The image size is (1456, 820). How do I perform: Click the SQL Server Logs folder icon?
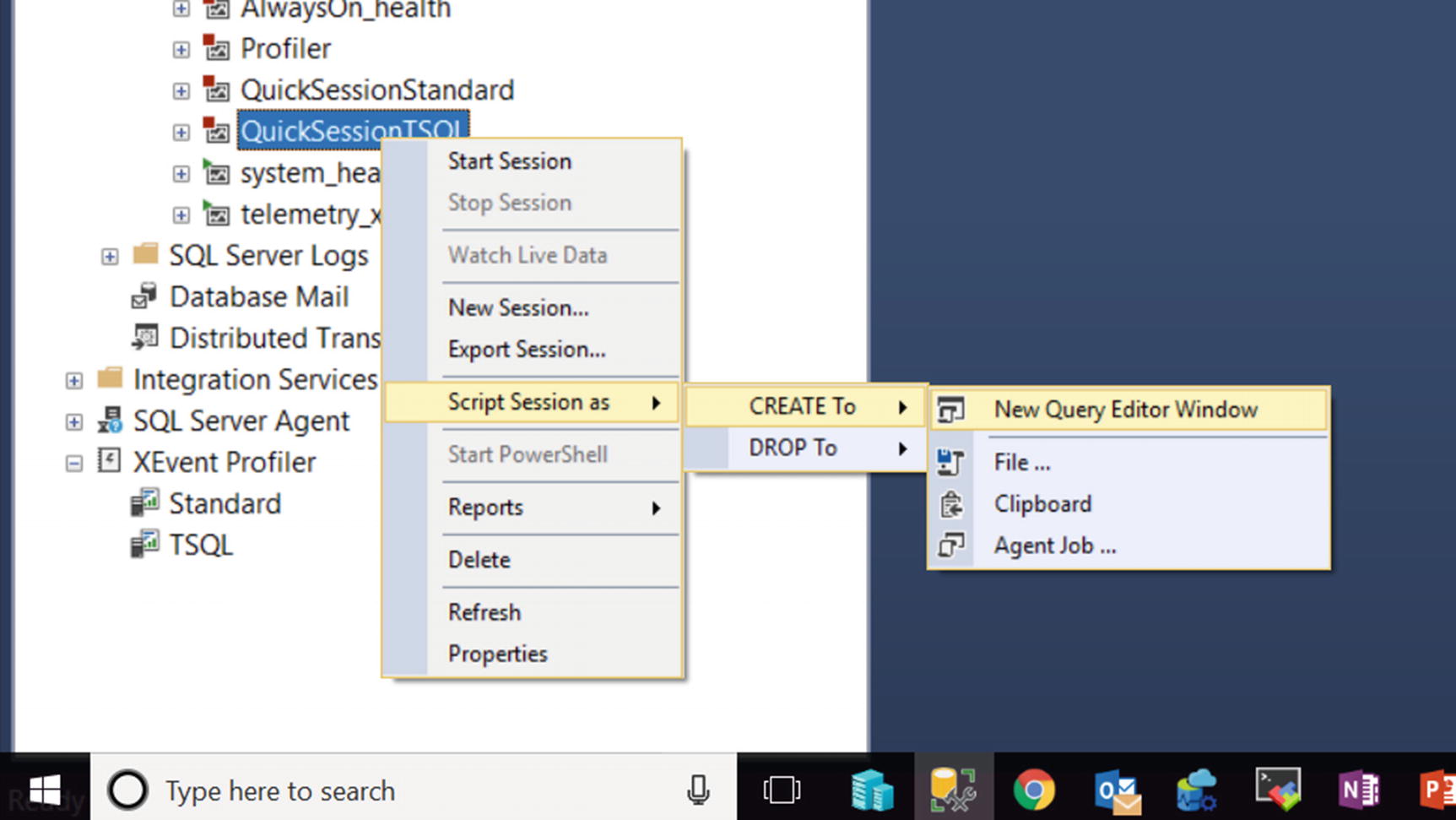click(146, 253)
